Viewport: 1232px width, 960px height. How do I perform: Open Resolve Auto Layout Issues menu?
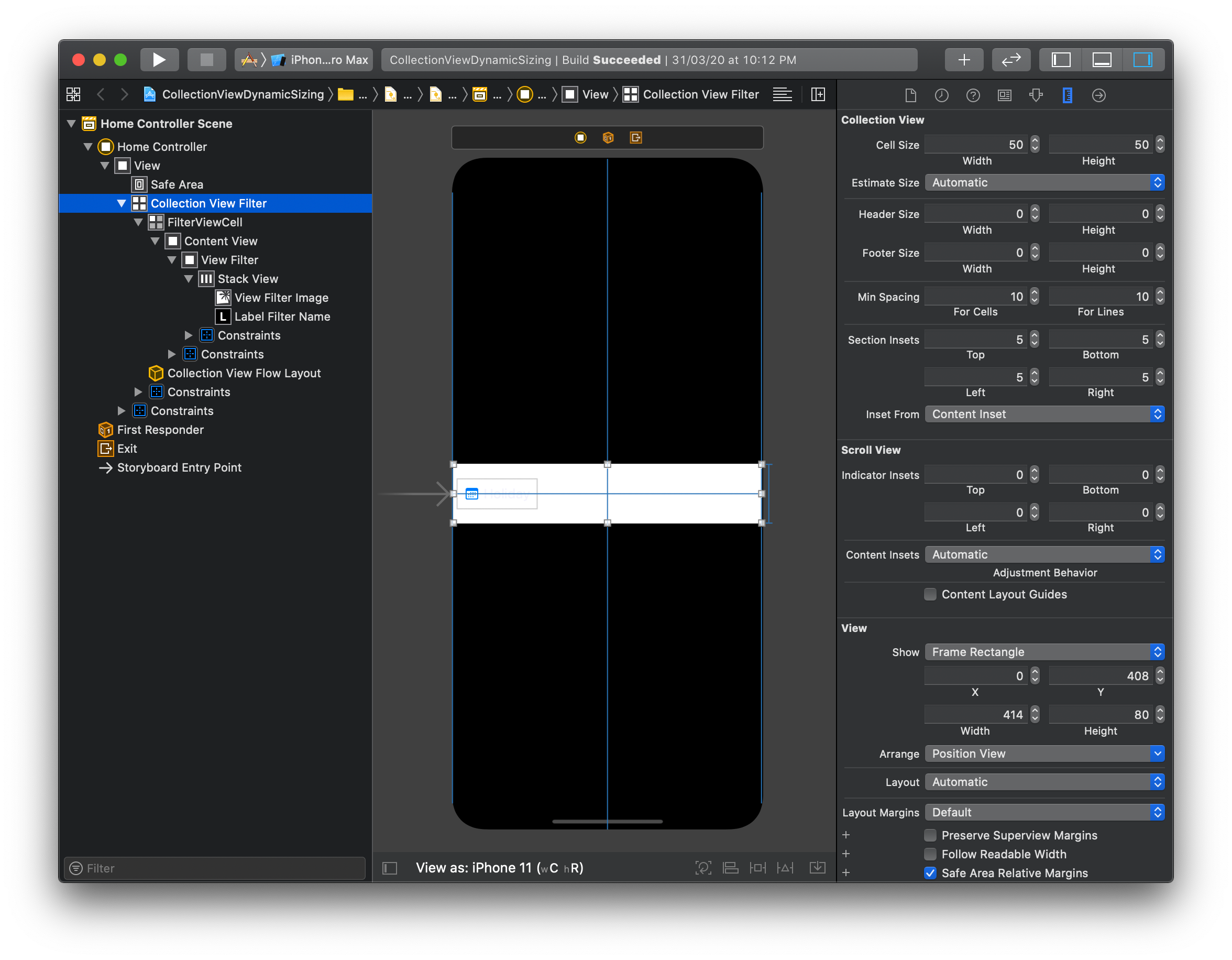pyautogui.click(x=785, y=868)
